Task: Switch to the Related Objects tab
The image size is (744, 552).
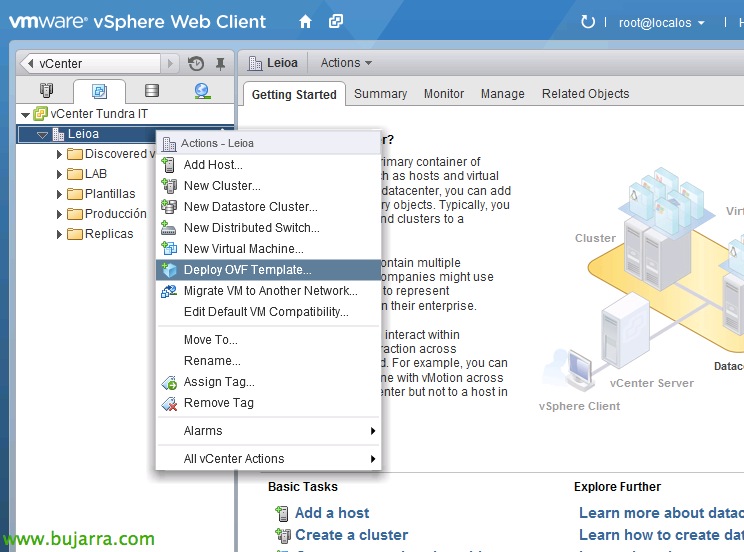Action: (586, 94)
